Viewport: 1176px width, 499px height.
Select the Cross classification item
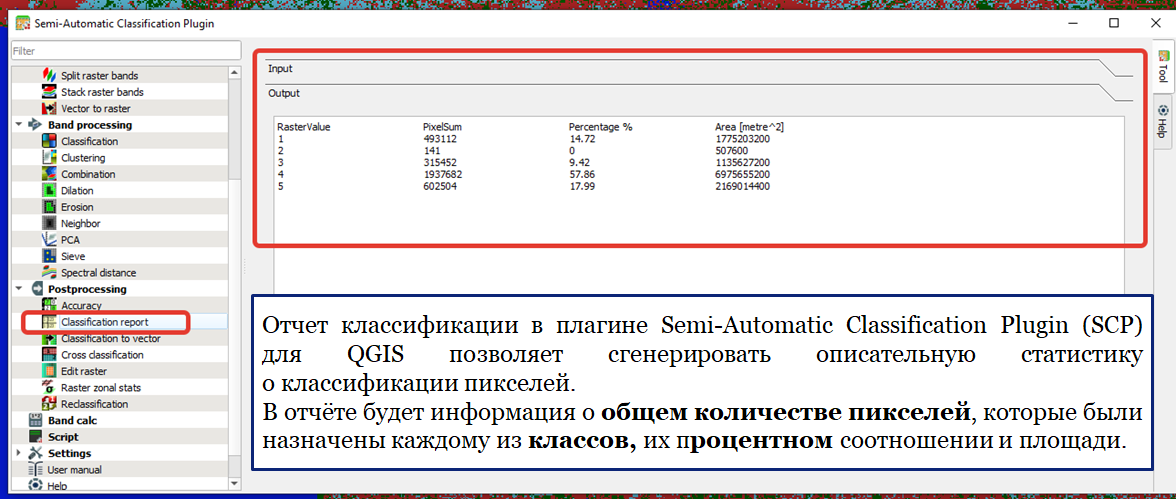point(102,355)
